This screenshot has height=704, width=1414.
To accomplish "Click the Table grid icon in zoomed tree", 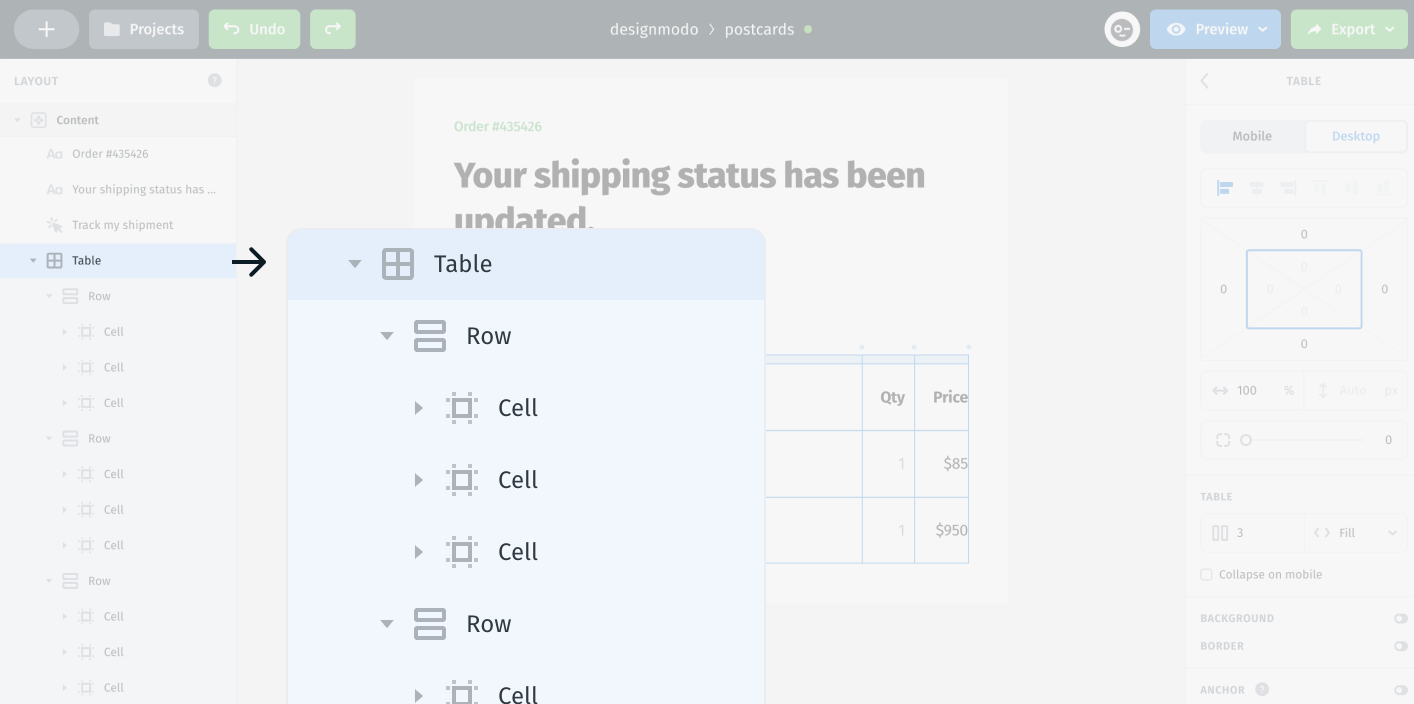I will (398, 264).
